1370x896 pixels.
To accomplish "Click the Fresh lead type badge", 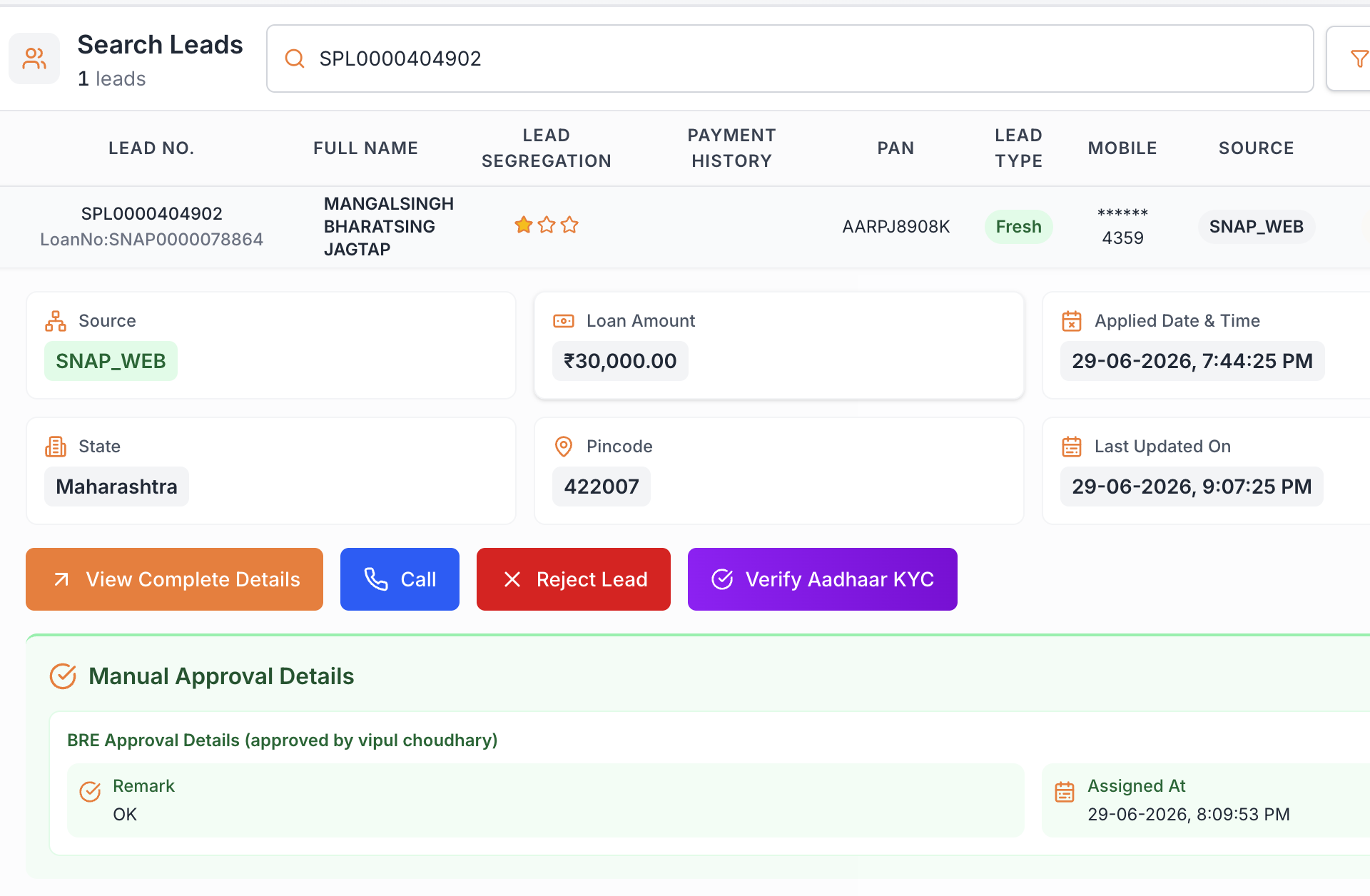I will (x=1018, y=226).
